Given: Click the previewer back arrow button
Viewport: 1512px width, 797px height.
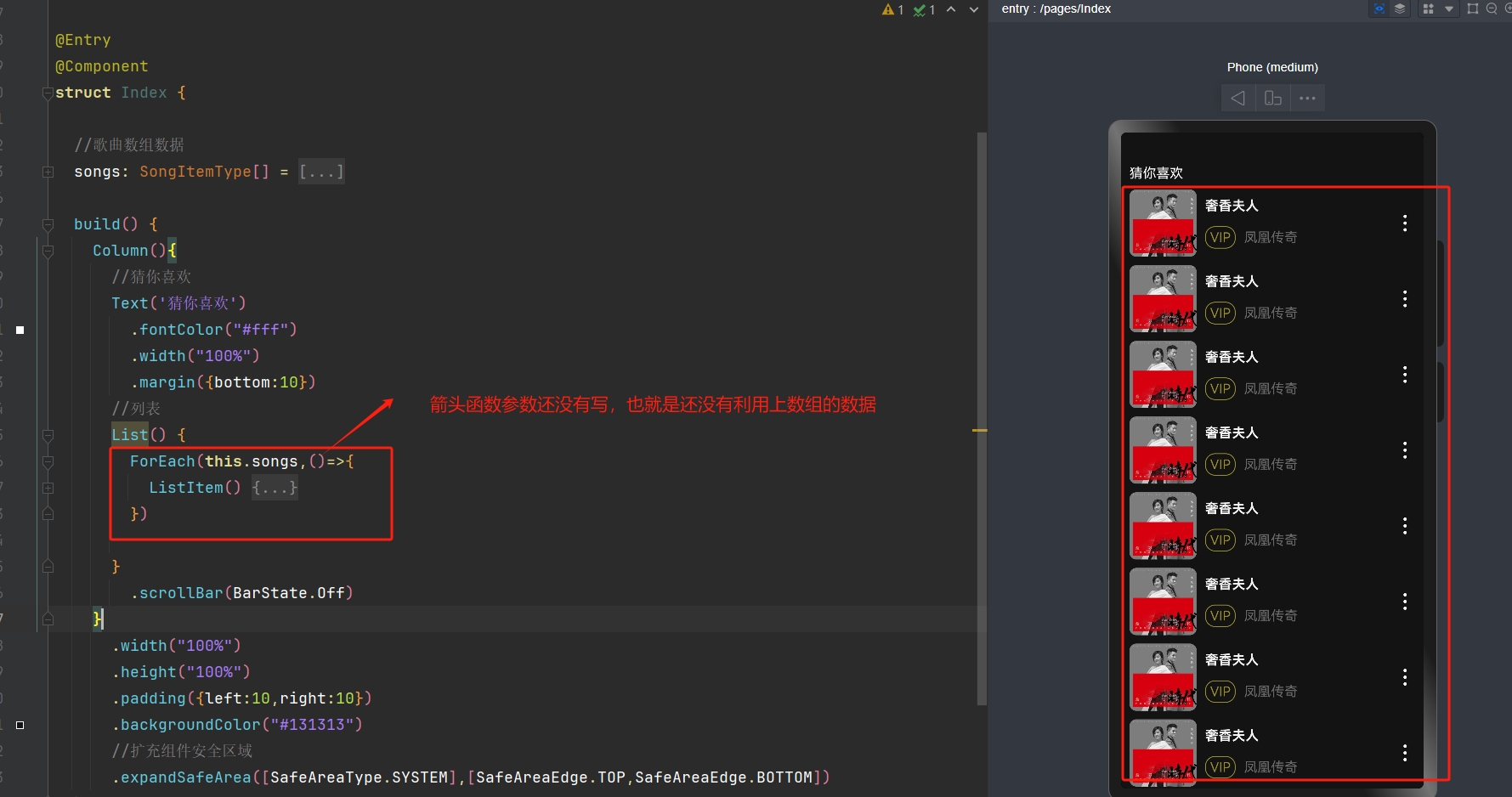Looking at the screenshot, I should 1238,99.
